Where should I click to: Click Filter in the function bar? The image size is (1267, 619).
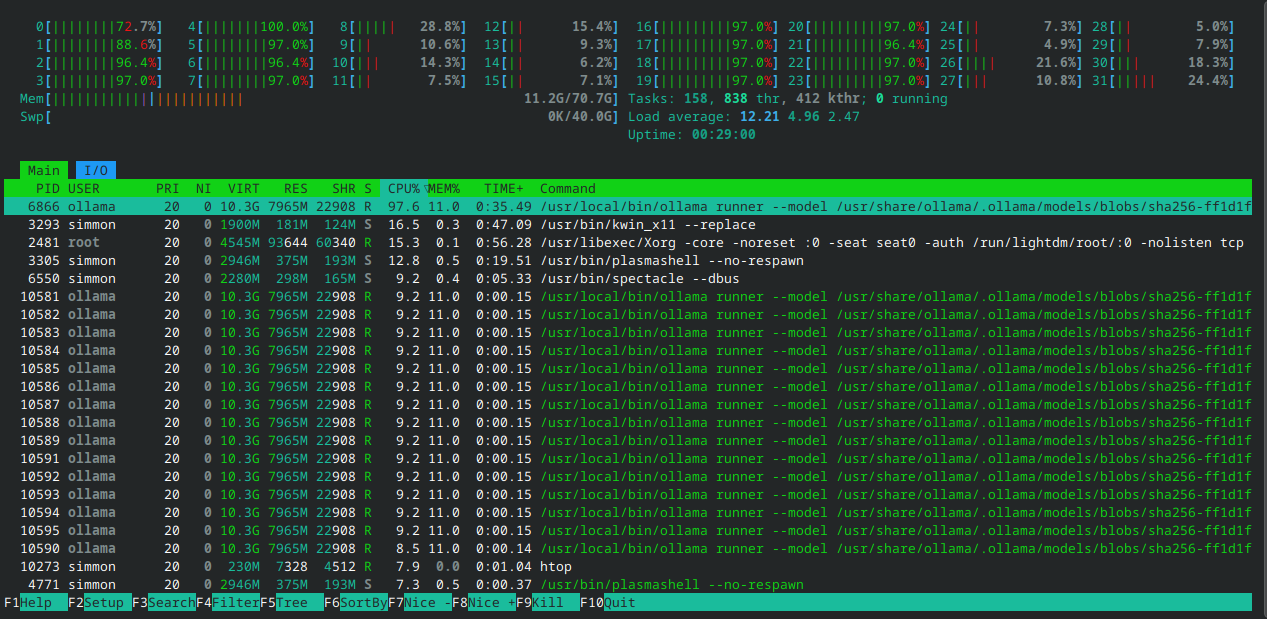(x=228, y=603)
